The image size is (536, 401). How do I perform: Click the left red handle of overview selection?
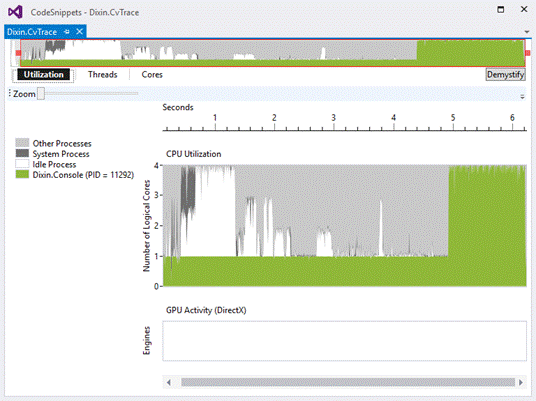pos(18,53)
